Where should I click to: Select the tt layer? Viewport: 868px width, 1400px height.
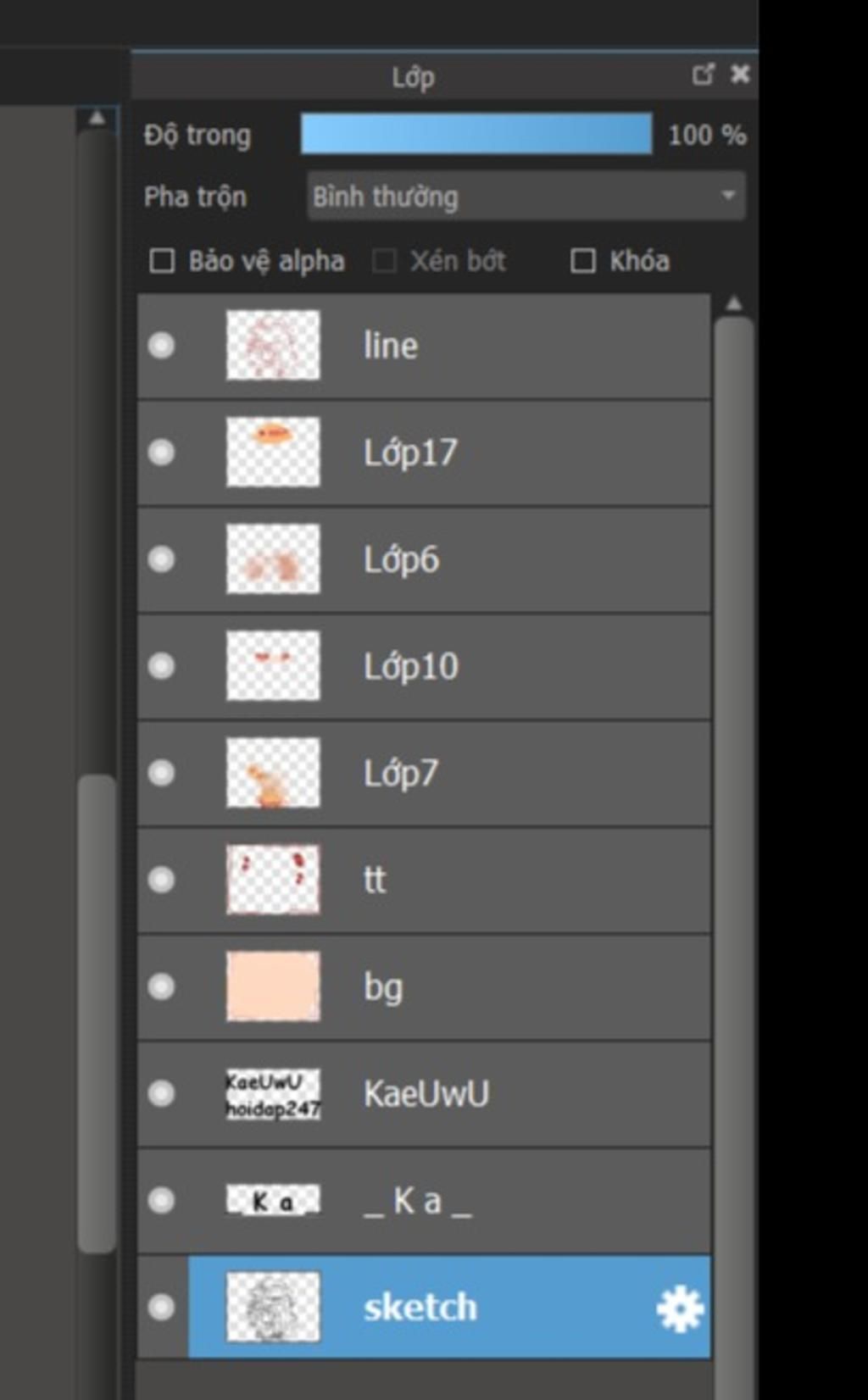pos(509,880)
